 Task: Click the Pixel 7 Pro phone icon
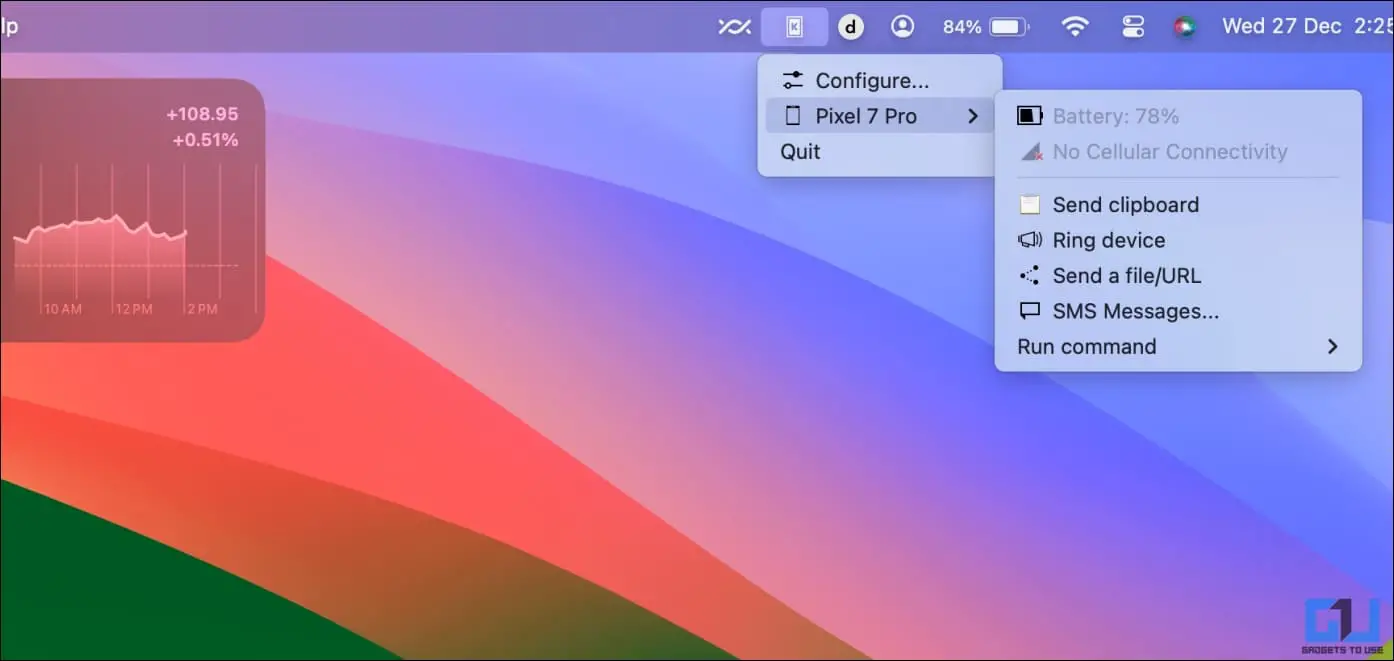[793, 116]
